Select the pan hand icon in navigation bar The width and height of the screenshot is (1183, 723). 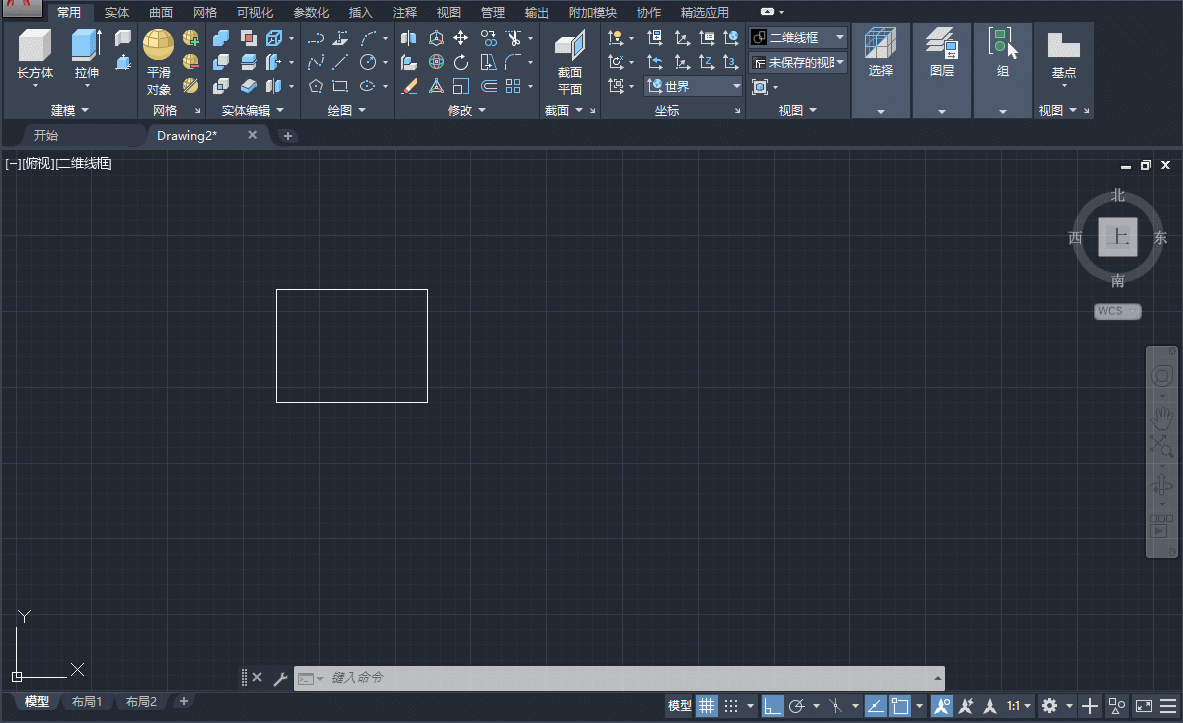click(x=1161, y=417)
